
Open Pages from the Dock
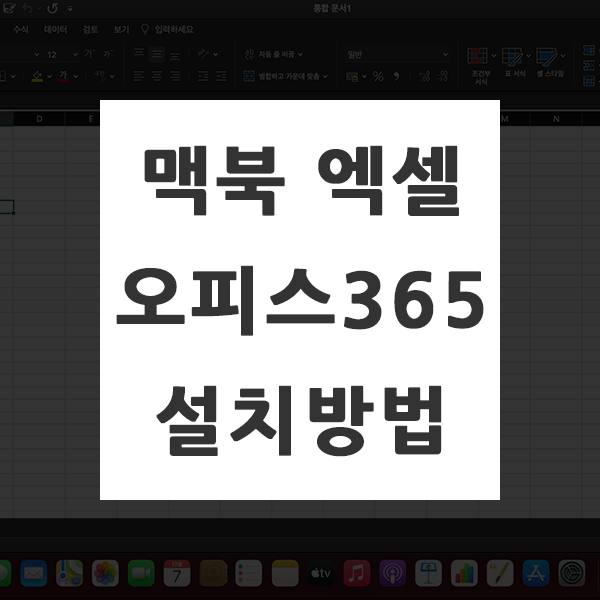(500, 573)
